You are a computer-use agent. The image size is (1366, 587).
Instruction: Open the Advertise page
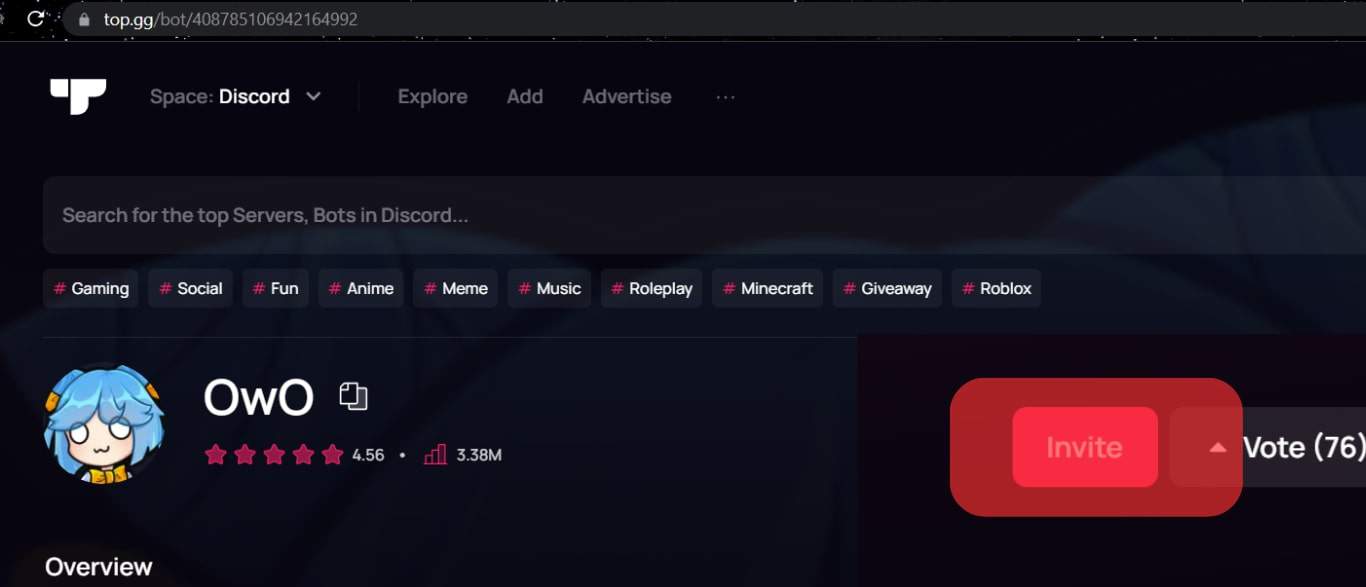627,96
